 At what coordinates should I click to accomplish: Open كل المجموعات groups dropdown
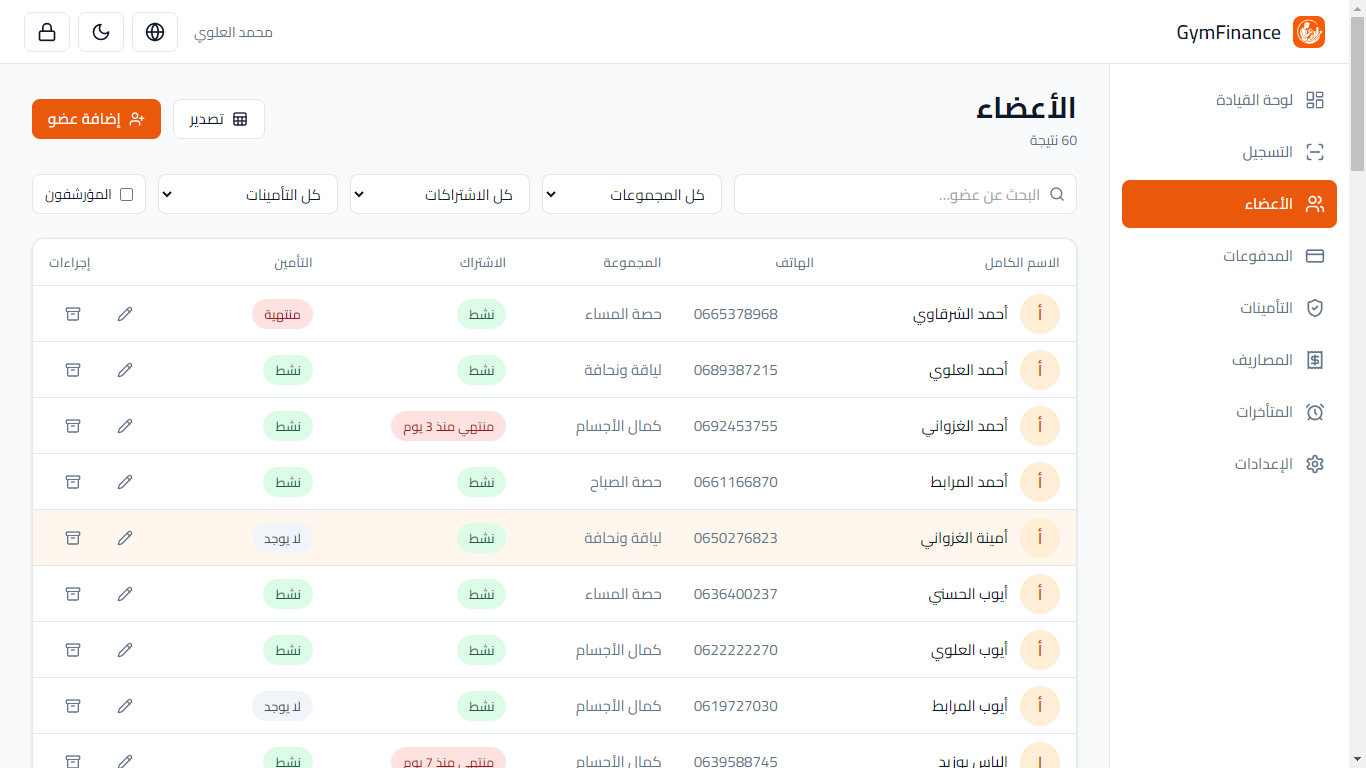tap(632, 194)
